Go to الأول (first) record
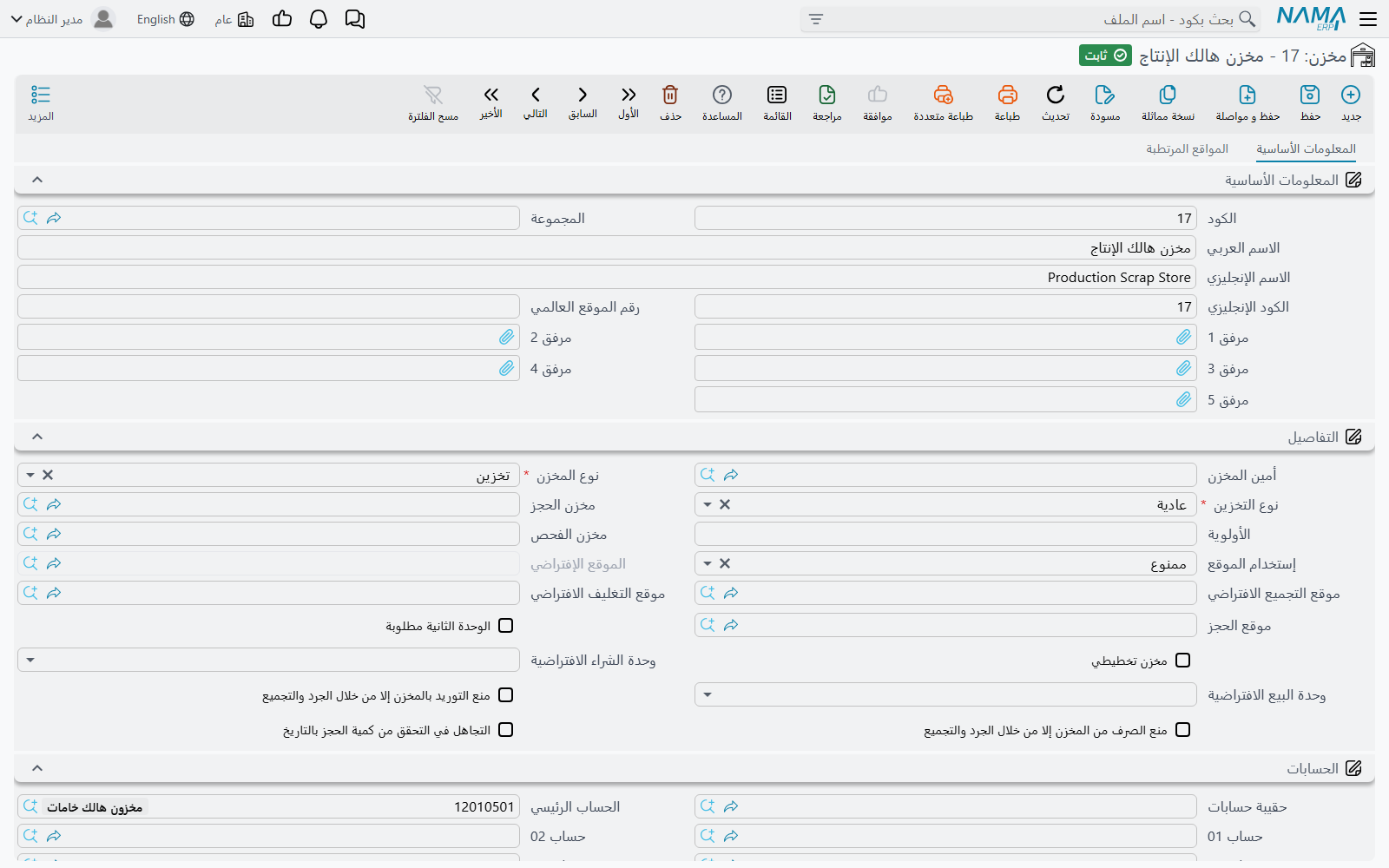 tap(629, 95)
